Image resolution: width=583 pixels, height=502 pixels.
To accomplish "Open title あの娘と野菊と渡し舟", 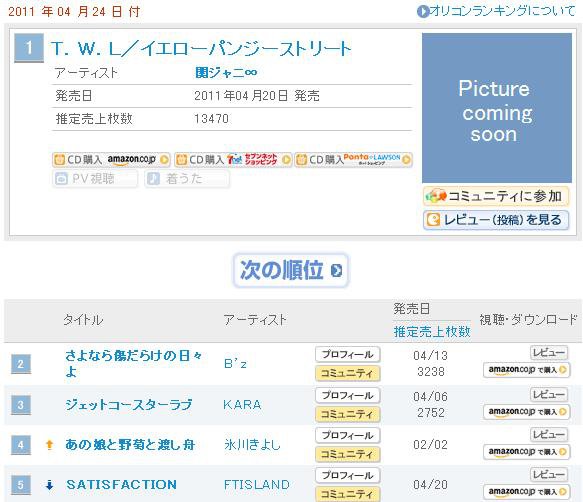I will [130, 444].
